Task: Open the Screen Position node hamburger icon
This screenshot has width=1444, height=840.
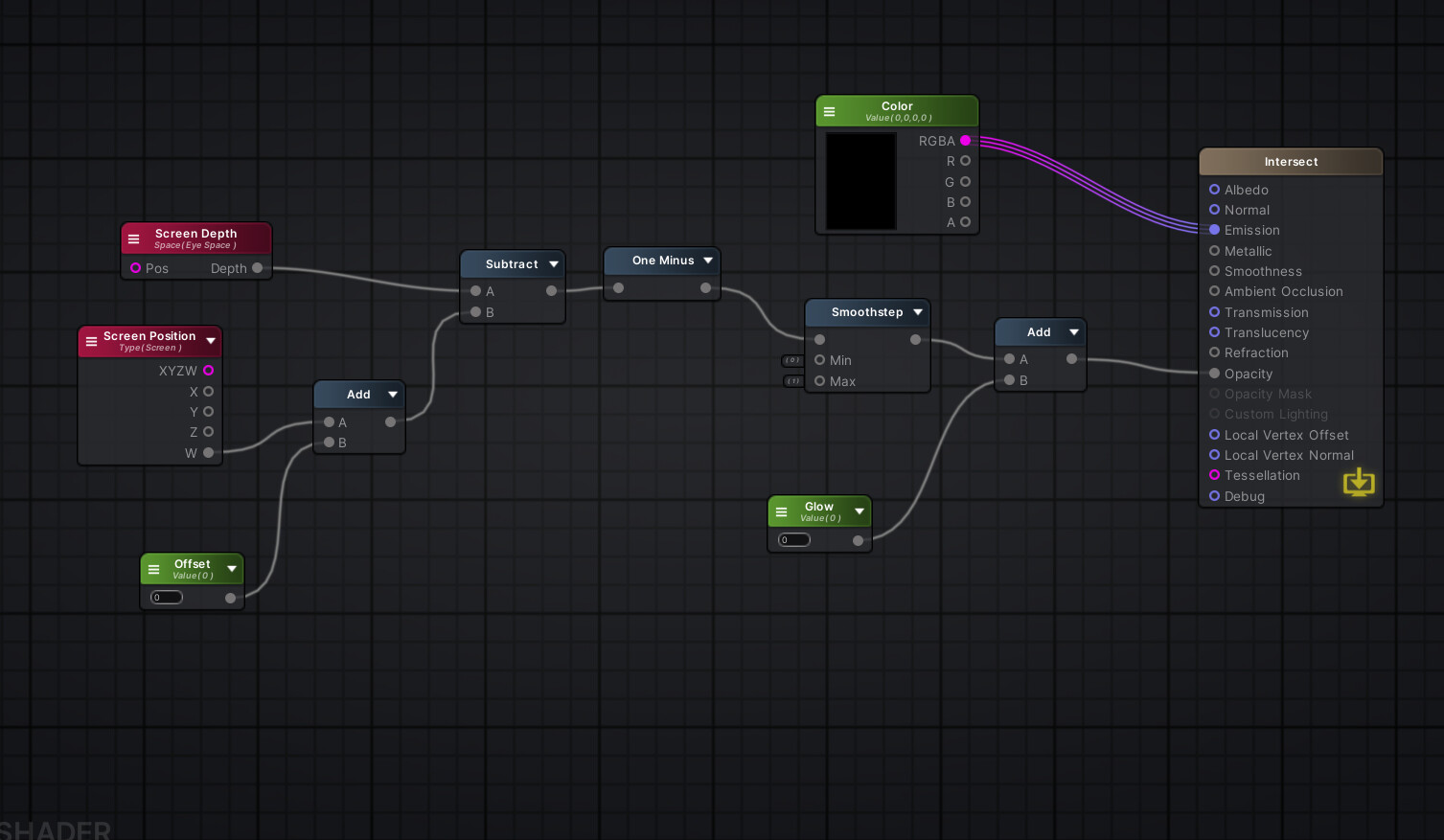Action: coord(92,342)
